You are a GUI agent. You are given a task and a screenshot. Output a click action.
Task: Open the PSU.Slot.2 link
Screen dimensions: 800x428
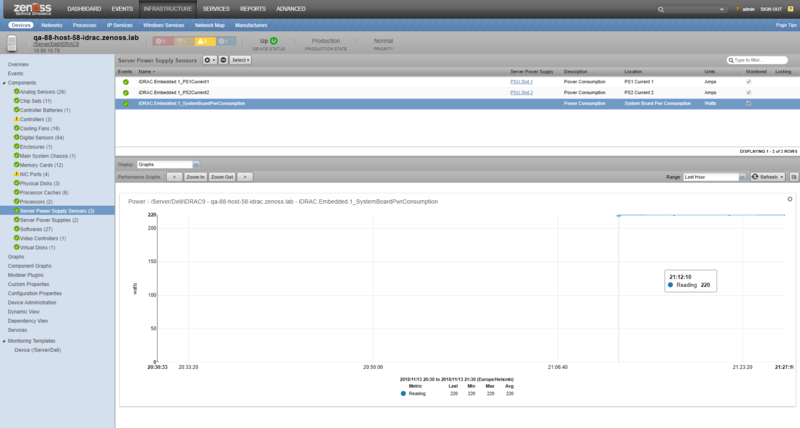pyautogui.click(x=521, y=93)
